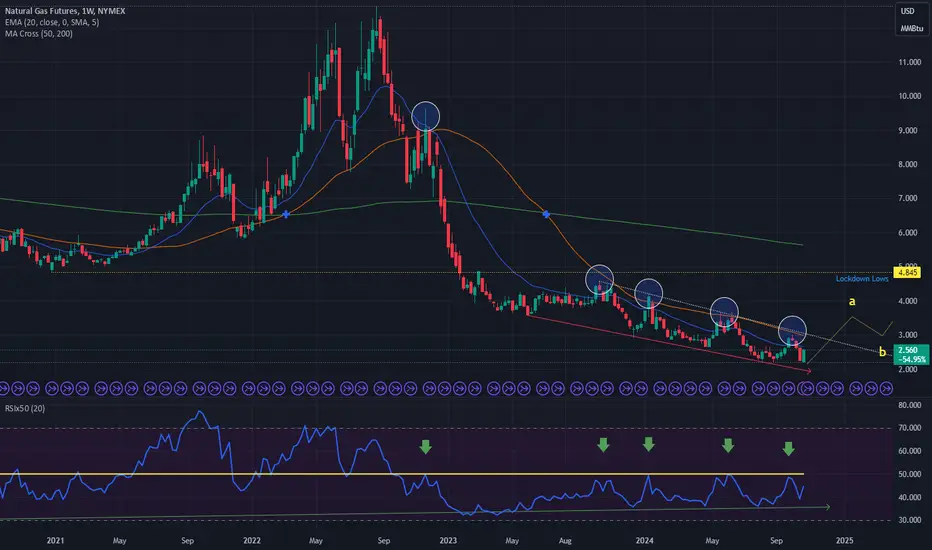
Task: Select the Natural Gas Futures, 1W, NYMEX title
Action: (x=65, y=11)
